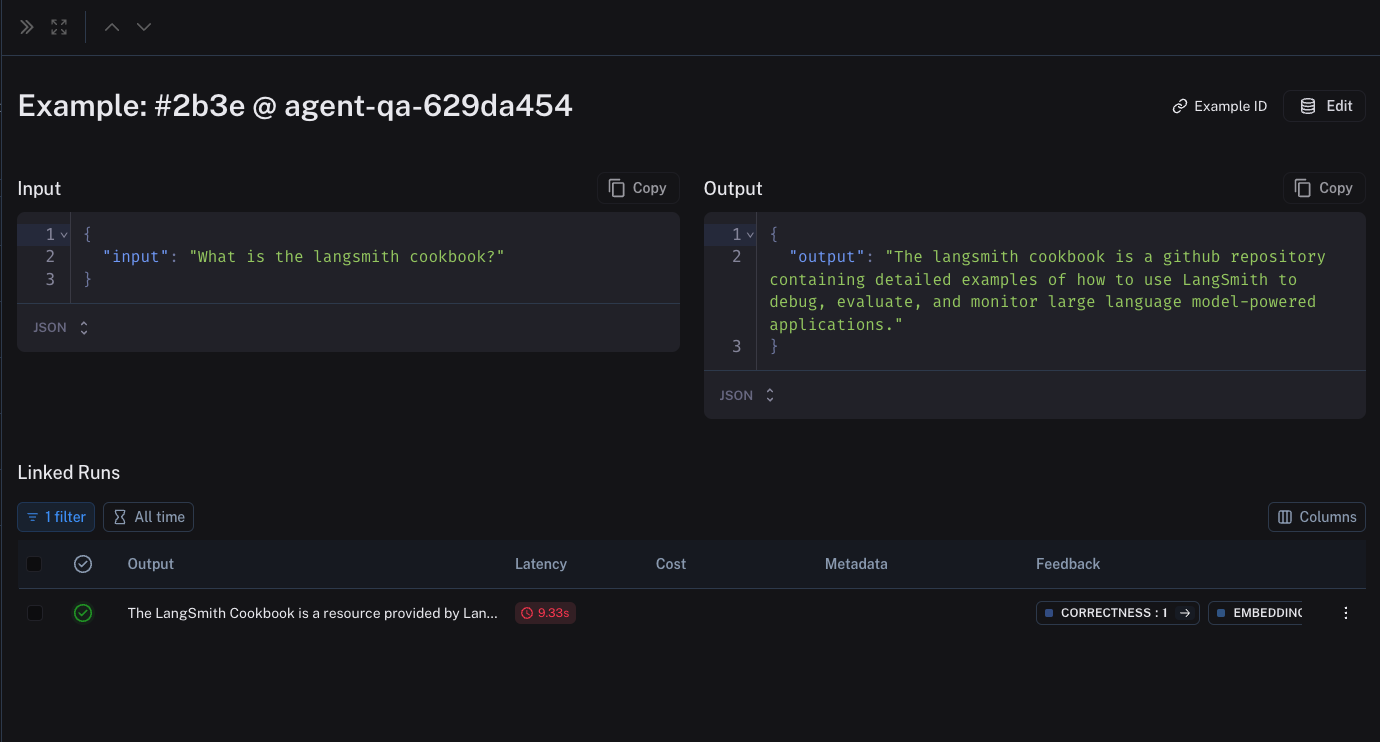Fold the Output code at line 1

point(750,234)
